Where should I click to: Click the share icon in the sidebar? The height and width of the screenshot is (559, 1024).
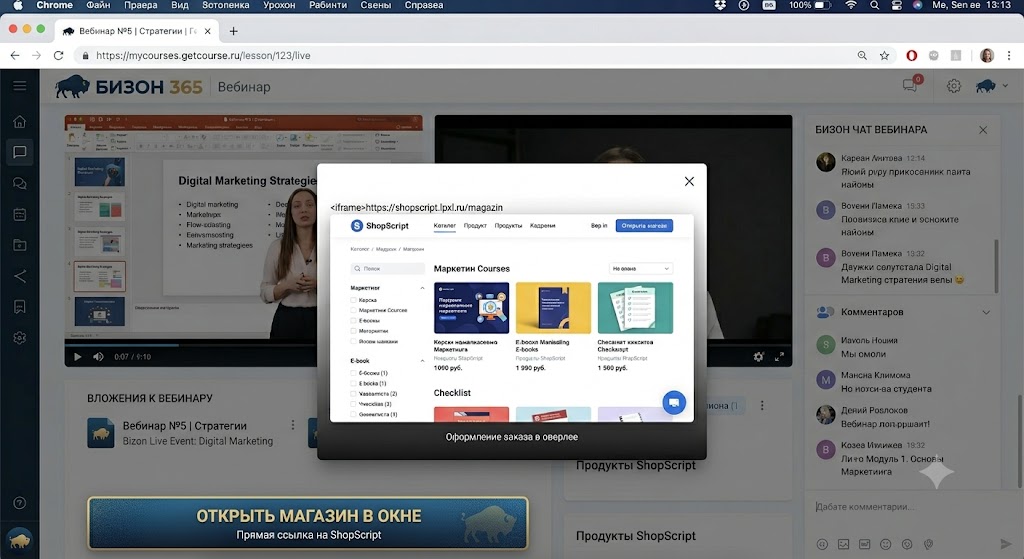[20, 276]
